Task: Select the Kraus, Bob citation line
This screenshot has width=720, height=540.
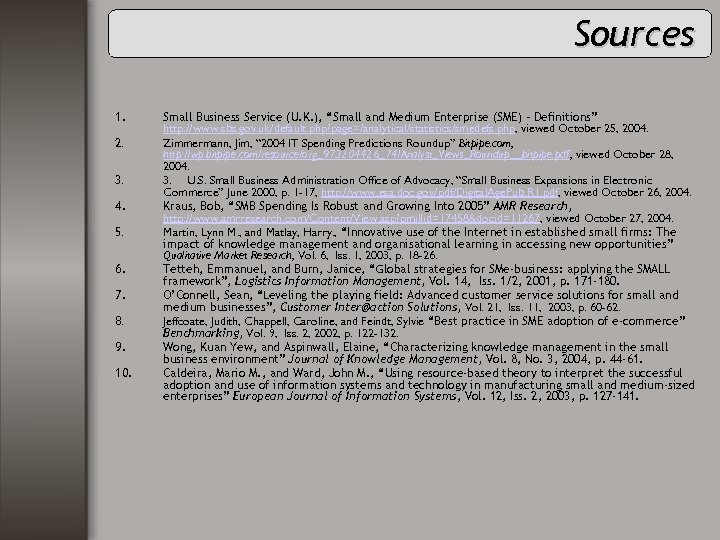Action: pos(367,206)
